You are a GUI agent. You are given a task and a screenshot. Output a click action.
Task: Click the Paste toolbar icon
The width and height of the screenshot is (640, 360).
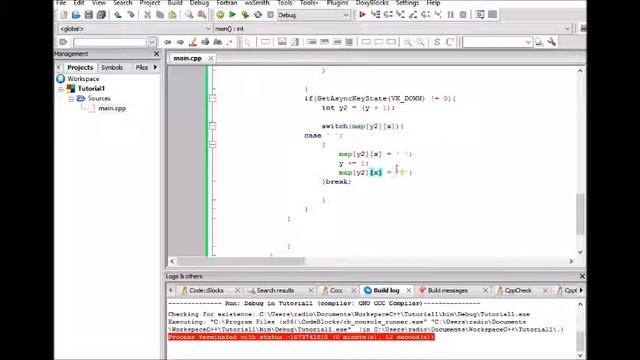click(x=173, y=15)
